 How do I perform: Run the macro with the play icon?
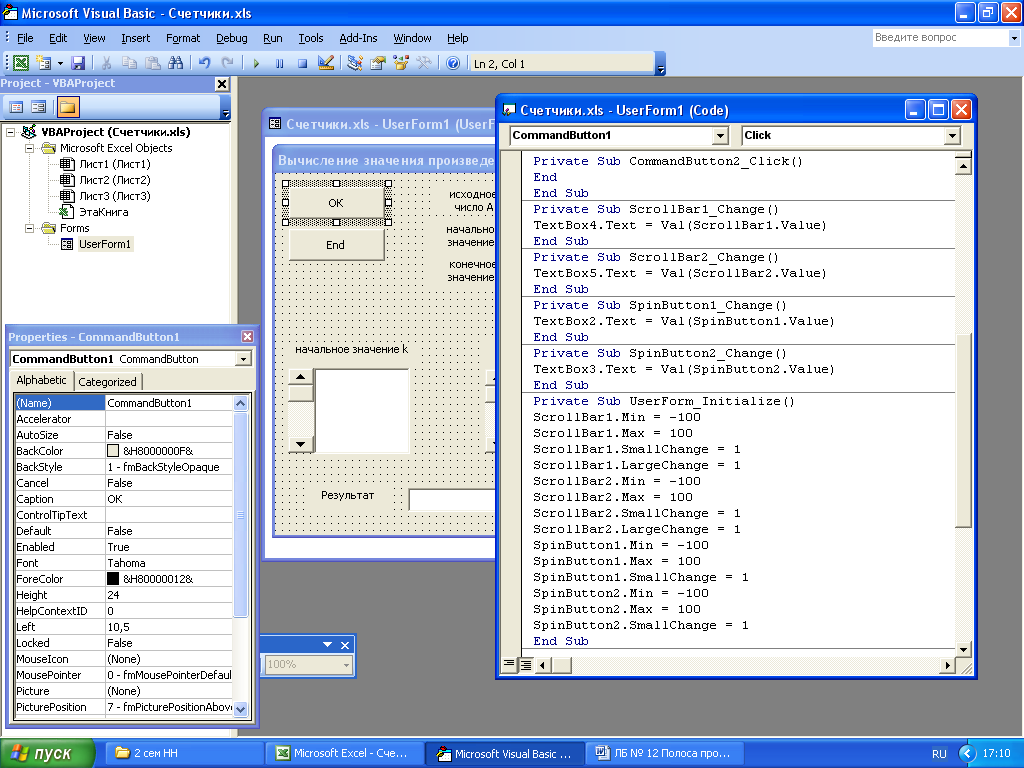click(x=256, y=63)
